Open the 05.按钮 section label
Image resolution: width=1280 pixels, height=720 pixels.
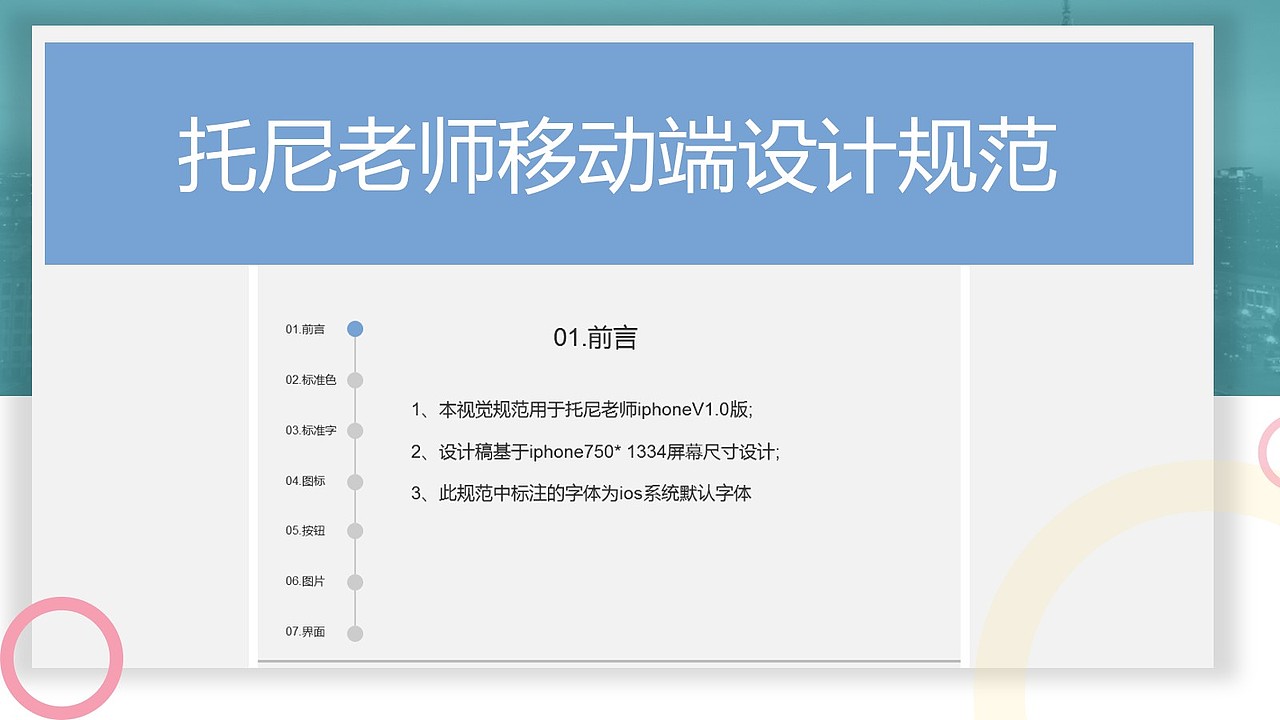[305, 531]
